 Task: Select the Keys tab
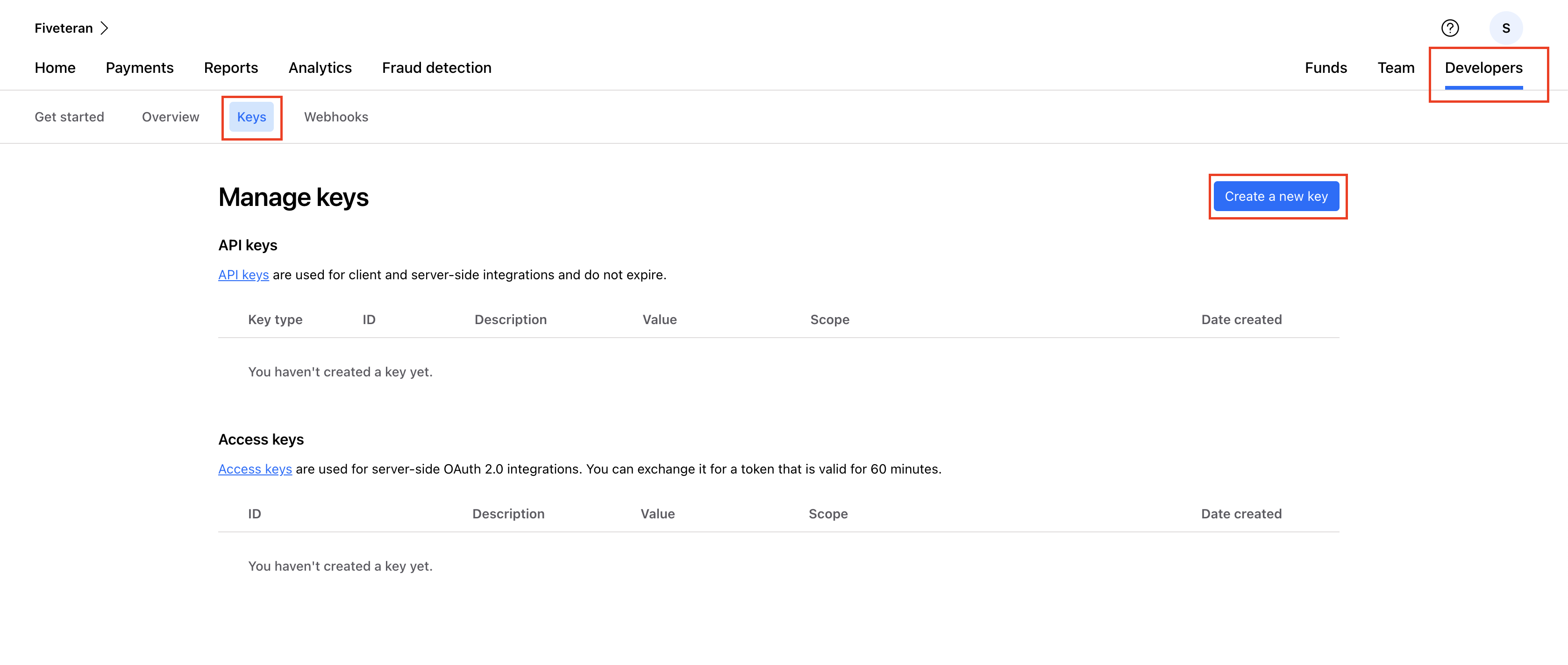(251, 115)
